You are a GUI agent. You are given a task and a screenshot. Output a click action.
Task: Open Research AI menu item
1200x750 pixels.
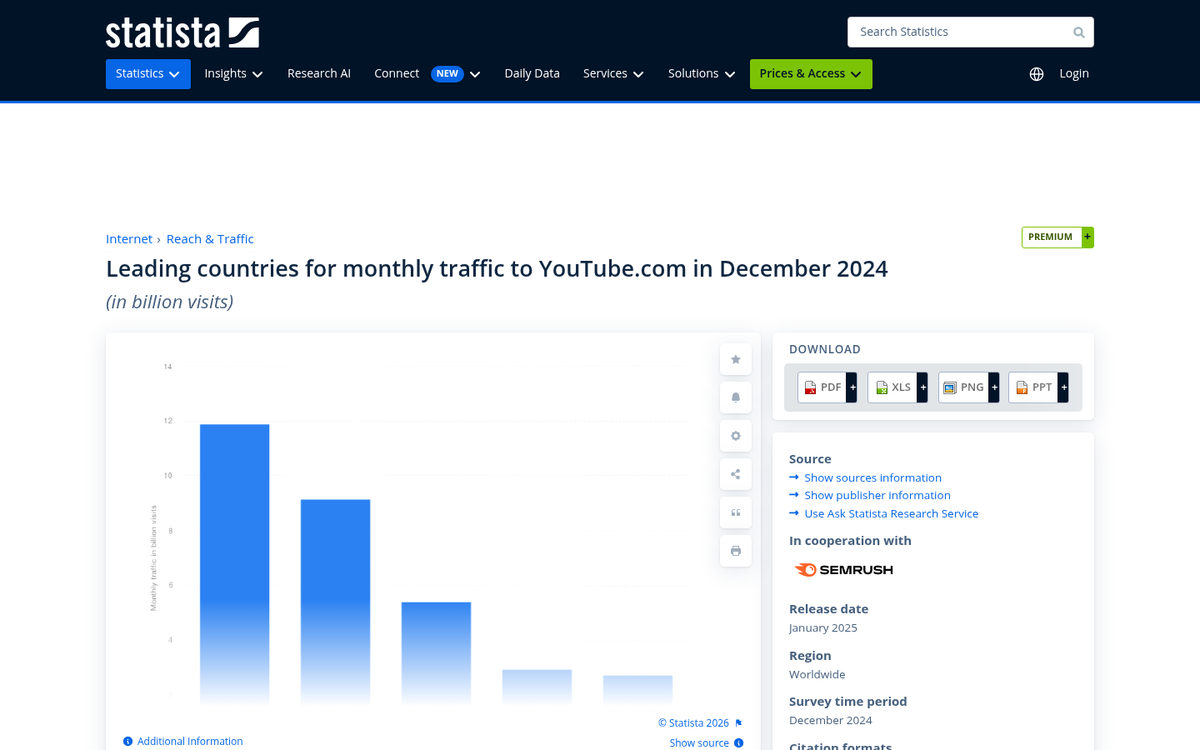pos(319,74)
